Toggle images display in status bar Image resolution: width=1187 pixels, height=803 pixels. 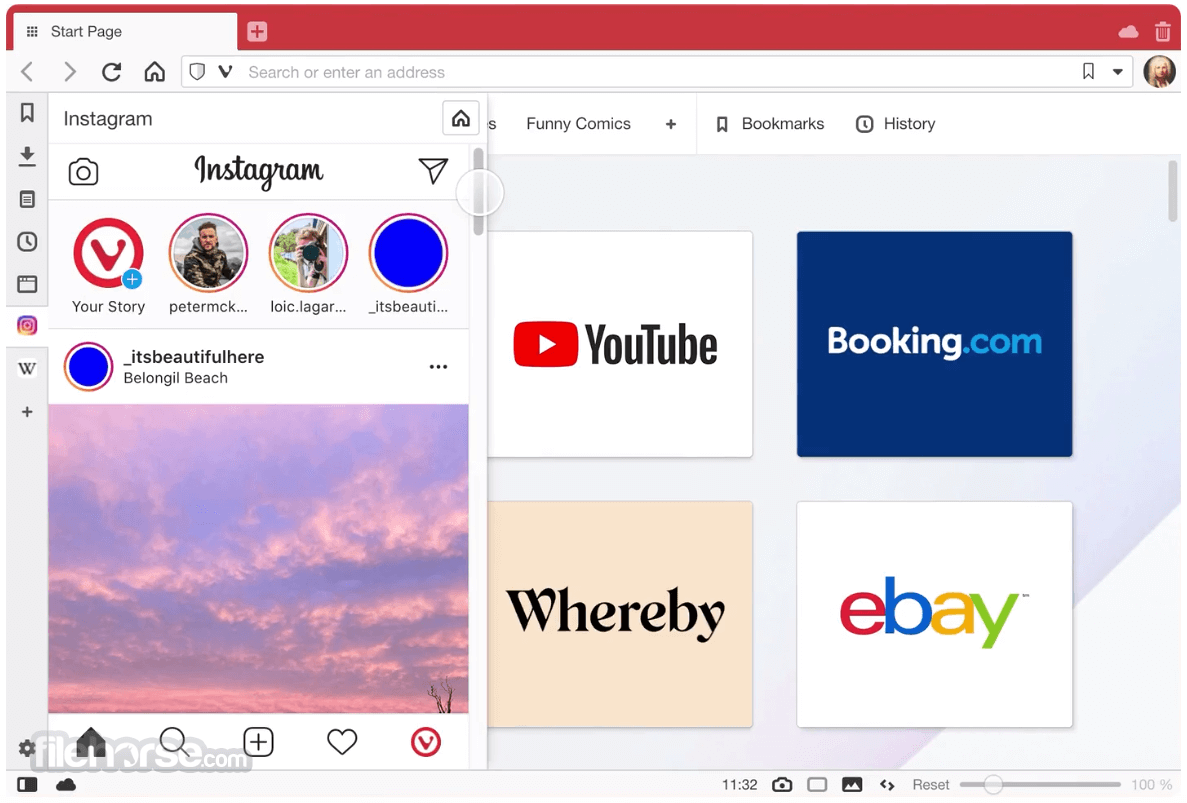point(852,785)
